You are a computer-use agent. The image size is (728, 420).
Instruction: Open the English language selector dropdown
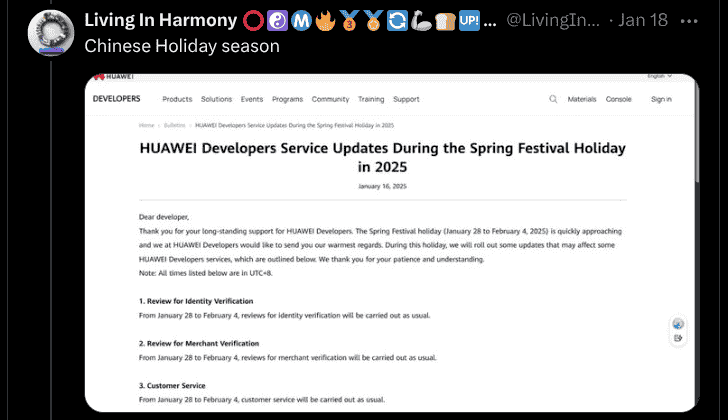659,77
